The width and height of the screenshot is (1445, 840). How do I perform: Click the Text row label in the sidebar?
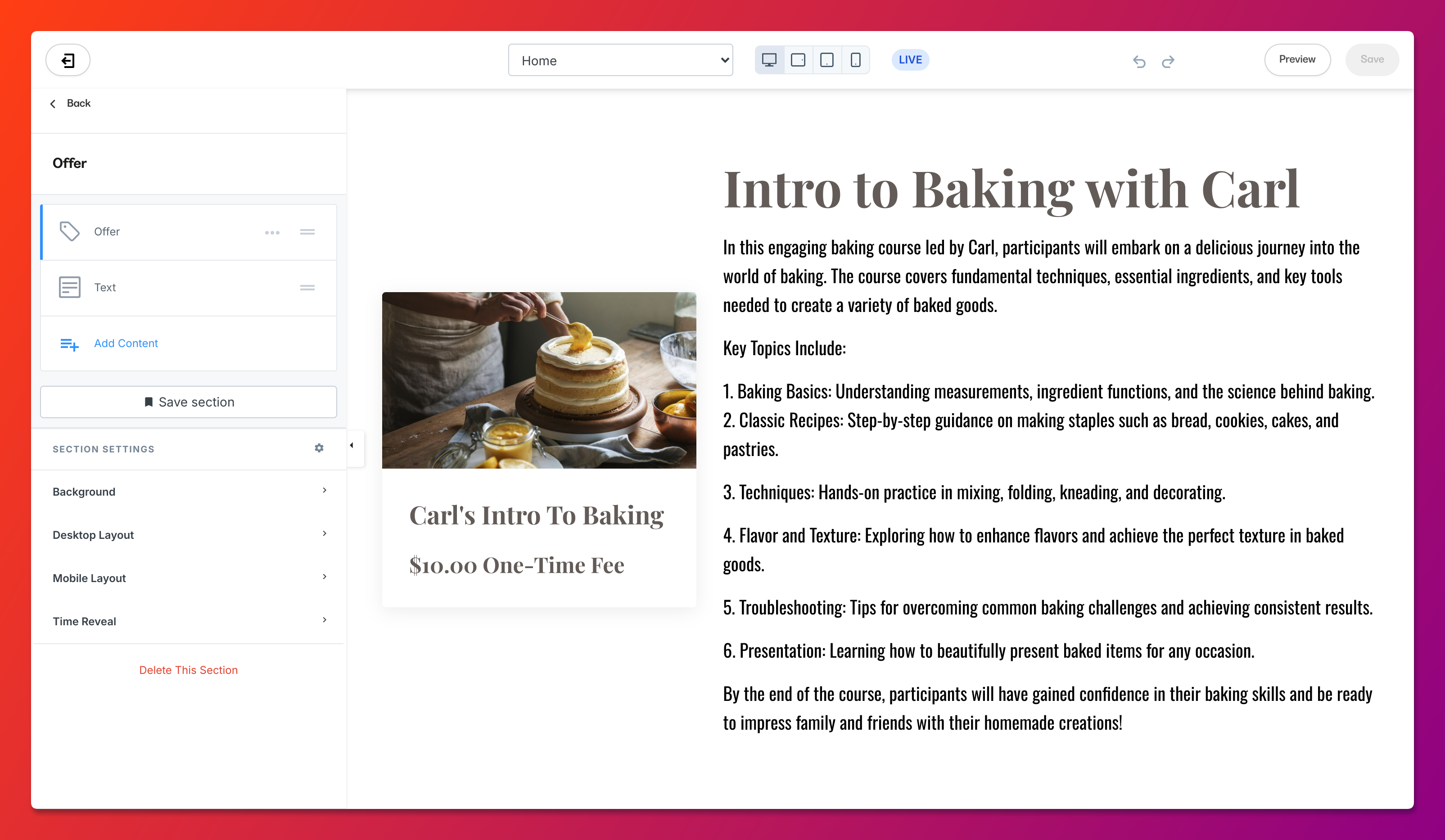105,287
